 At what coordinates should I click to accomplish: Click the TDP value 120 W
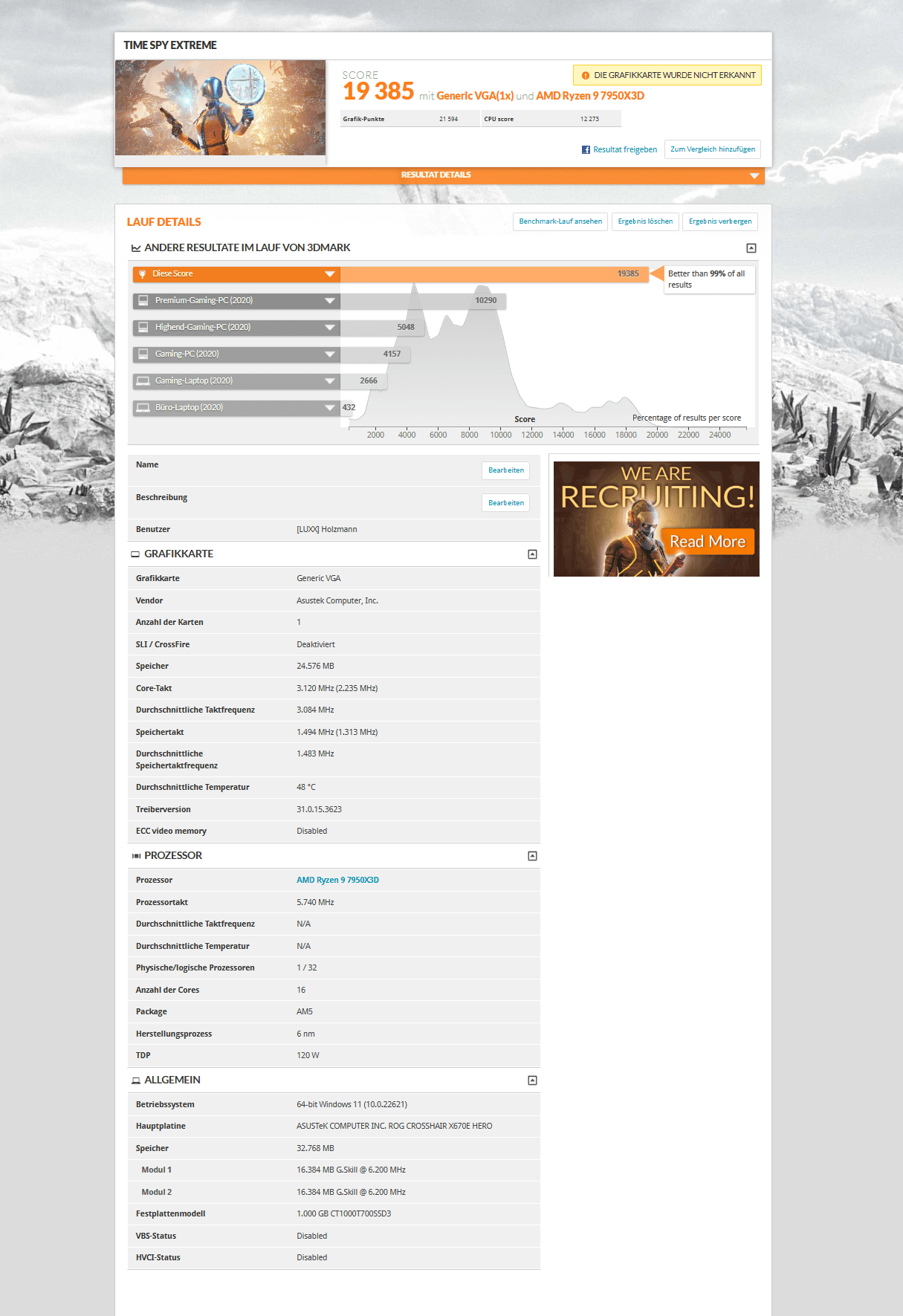click(308, 1055)
